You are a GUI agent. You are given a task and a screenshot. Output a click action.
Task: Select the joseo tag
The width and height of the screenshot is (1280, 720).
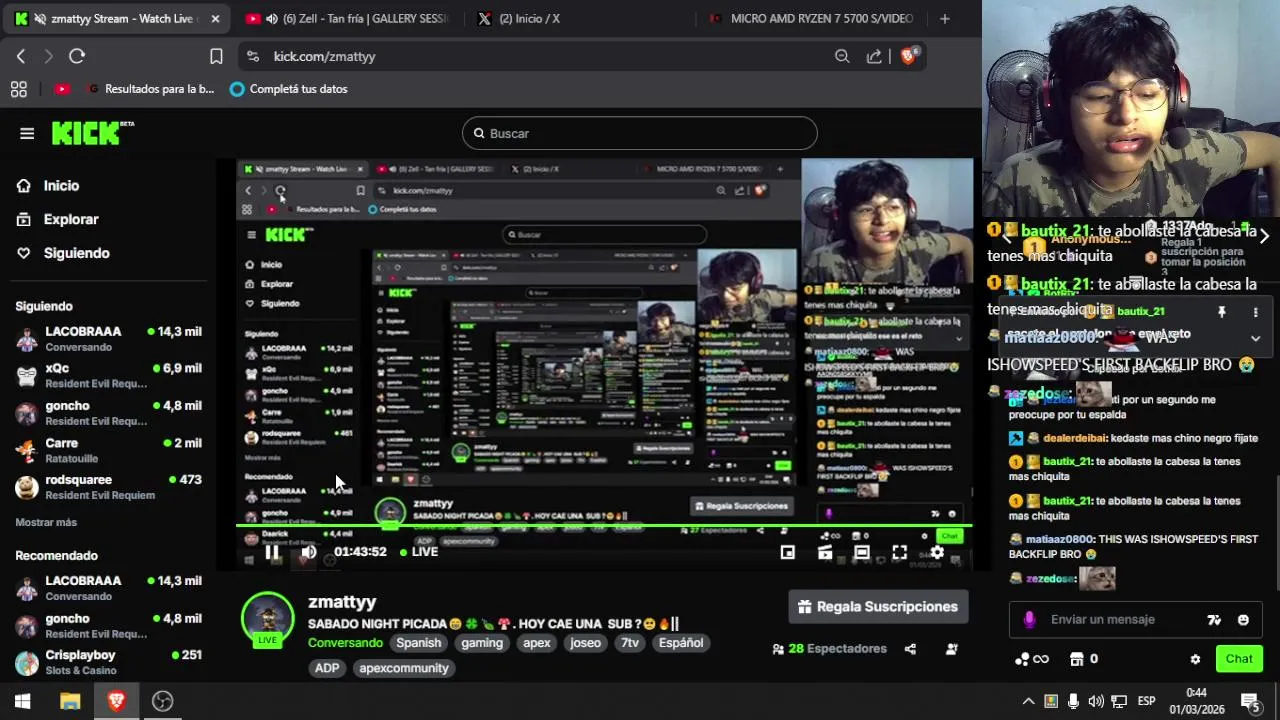(586, 643)
